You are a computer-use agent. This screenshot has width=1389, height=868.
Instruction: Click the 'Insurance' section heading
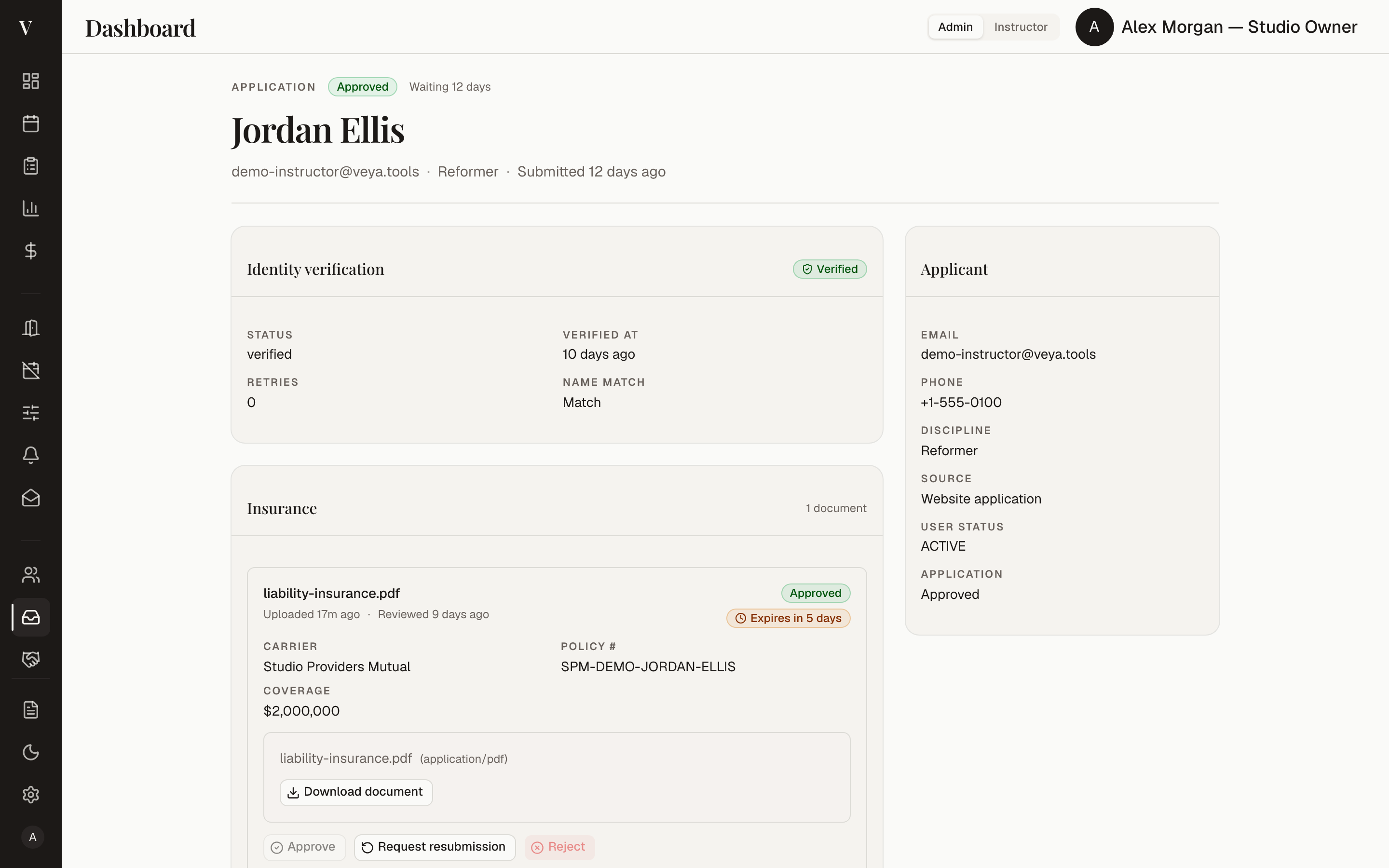click(x=282, y=509)
